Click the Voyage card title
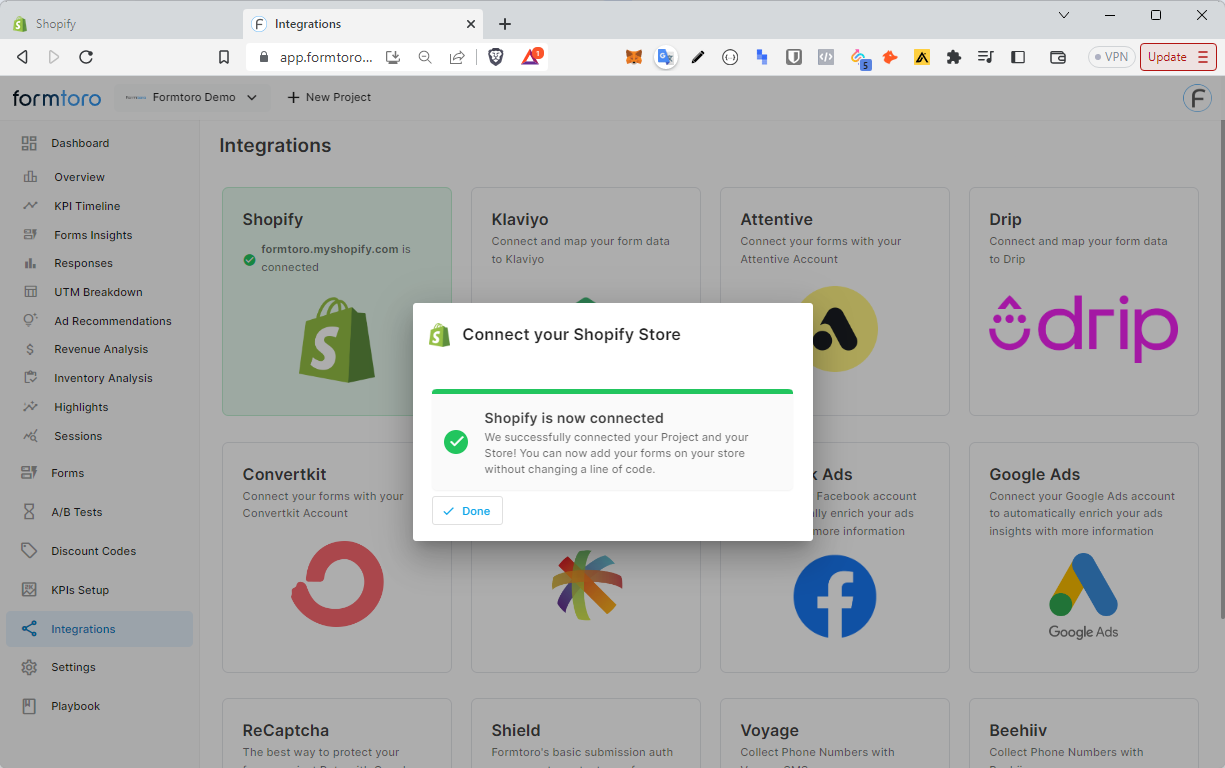 tap(769, 730)
